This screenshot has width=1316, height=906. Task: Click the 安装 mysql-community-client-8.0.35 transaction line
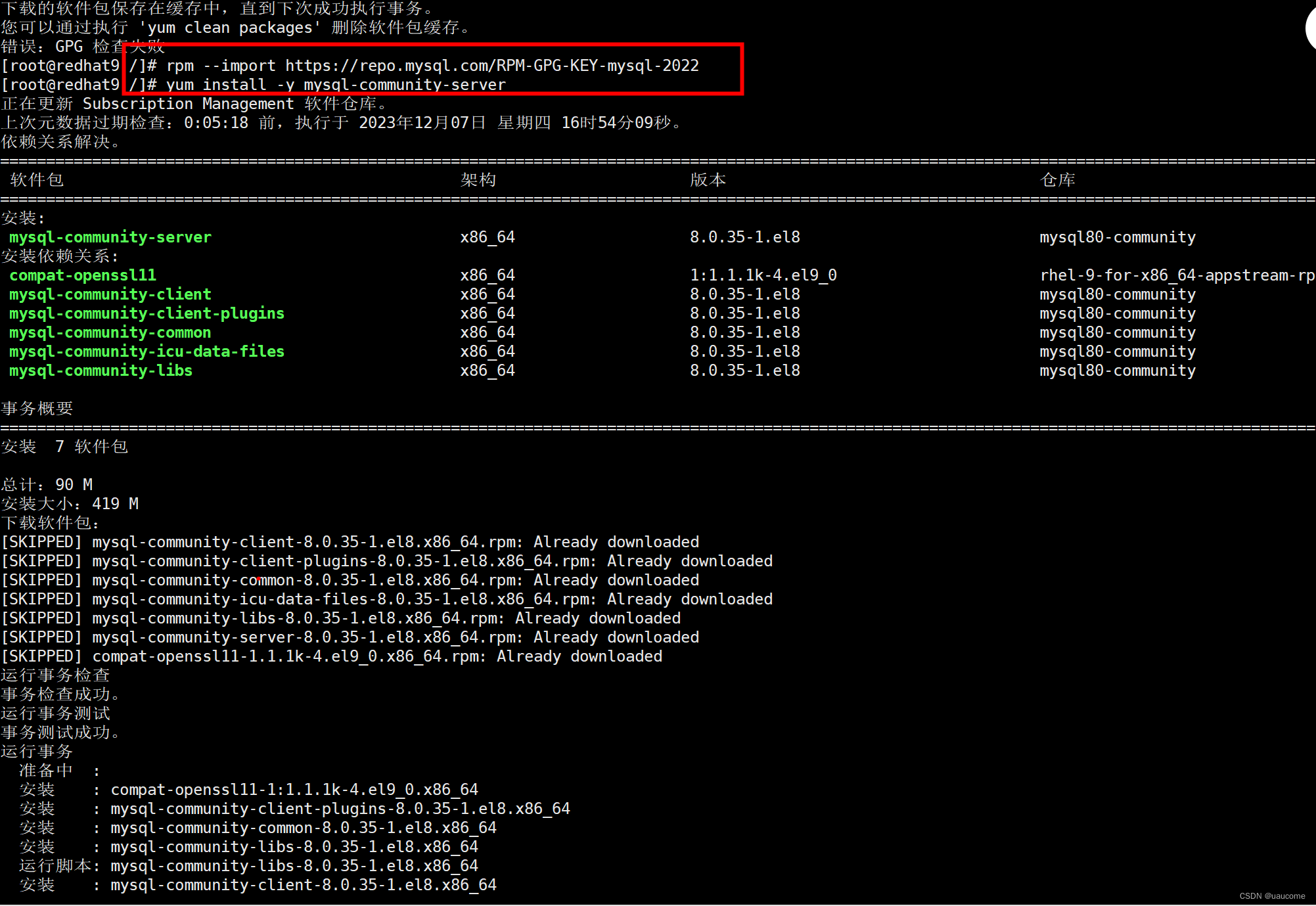point(258,885)
